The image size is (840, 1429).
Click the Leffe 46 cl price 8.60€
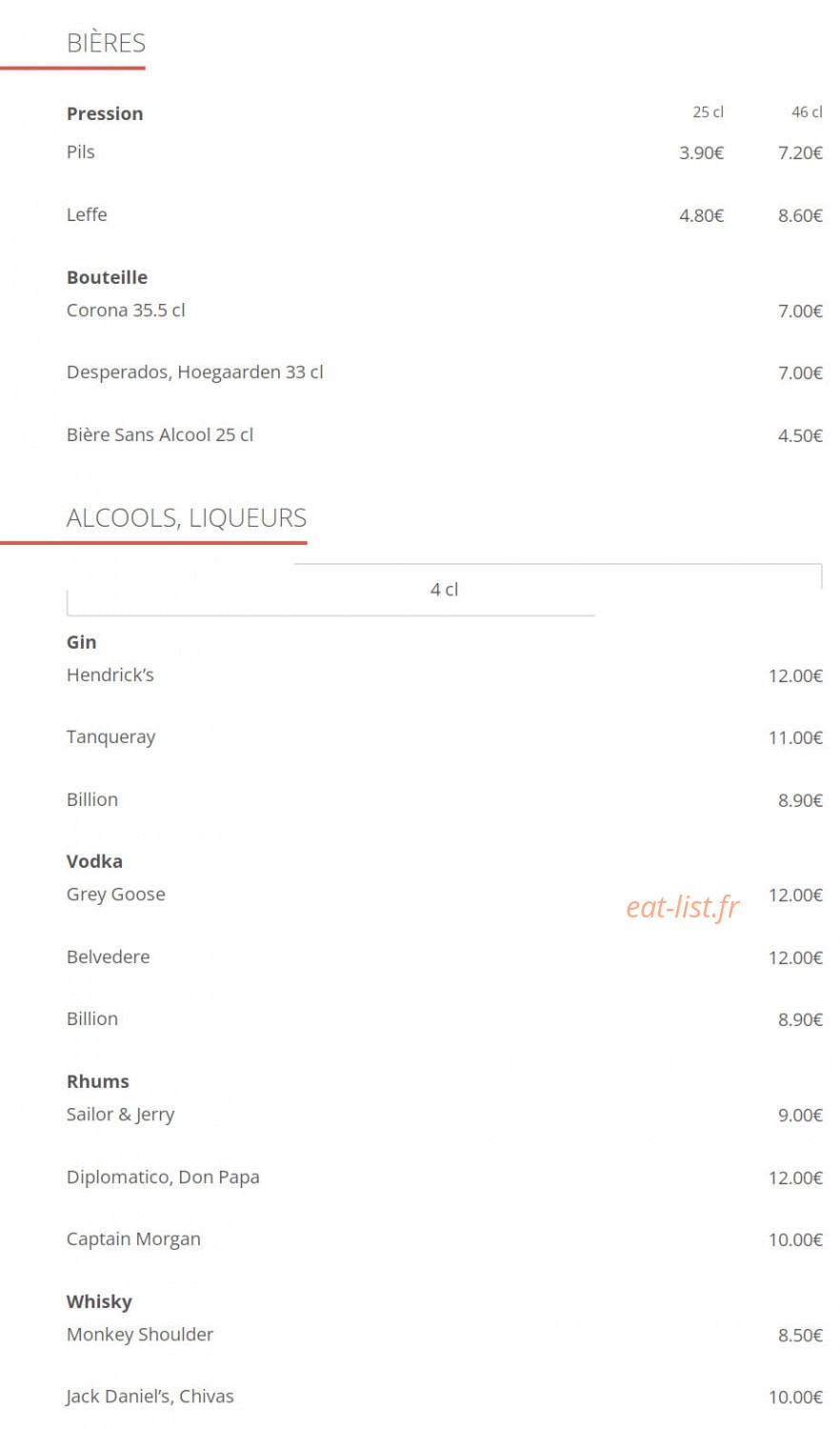pos(800,216)
